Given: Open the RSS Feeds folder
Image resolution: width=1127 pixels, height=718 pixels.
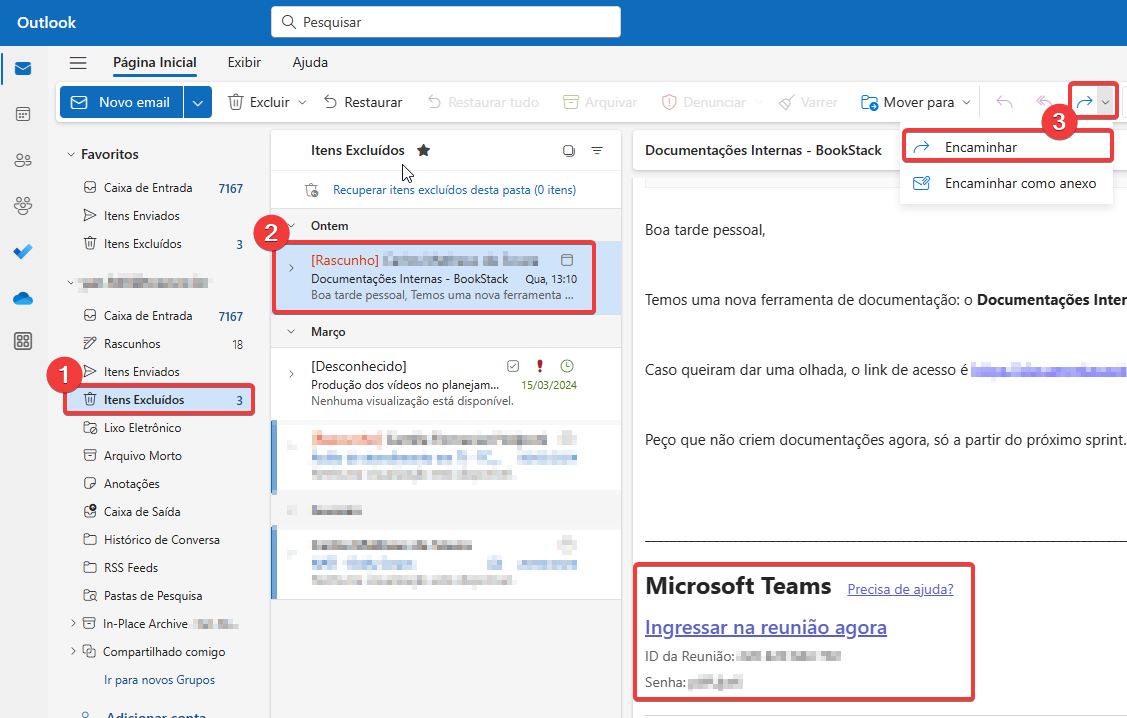Looking at the screenshot, I should [160, 568].
